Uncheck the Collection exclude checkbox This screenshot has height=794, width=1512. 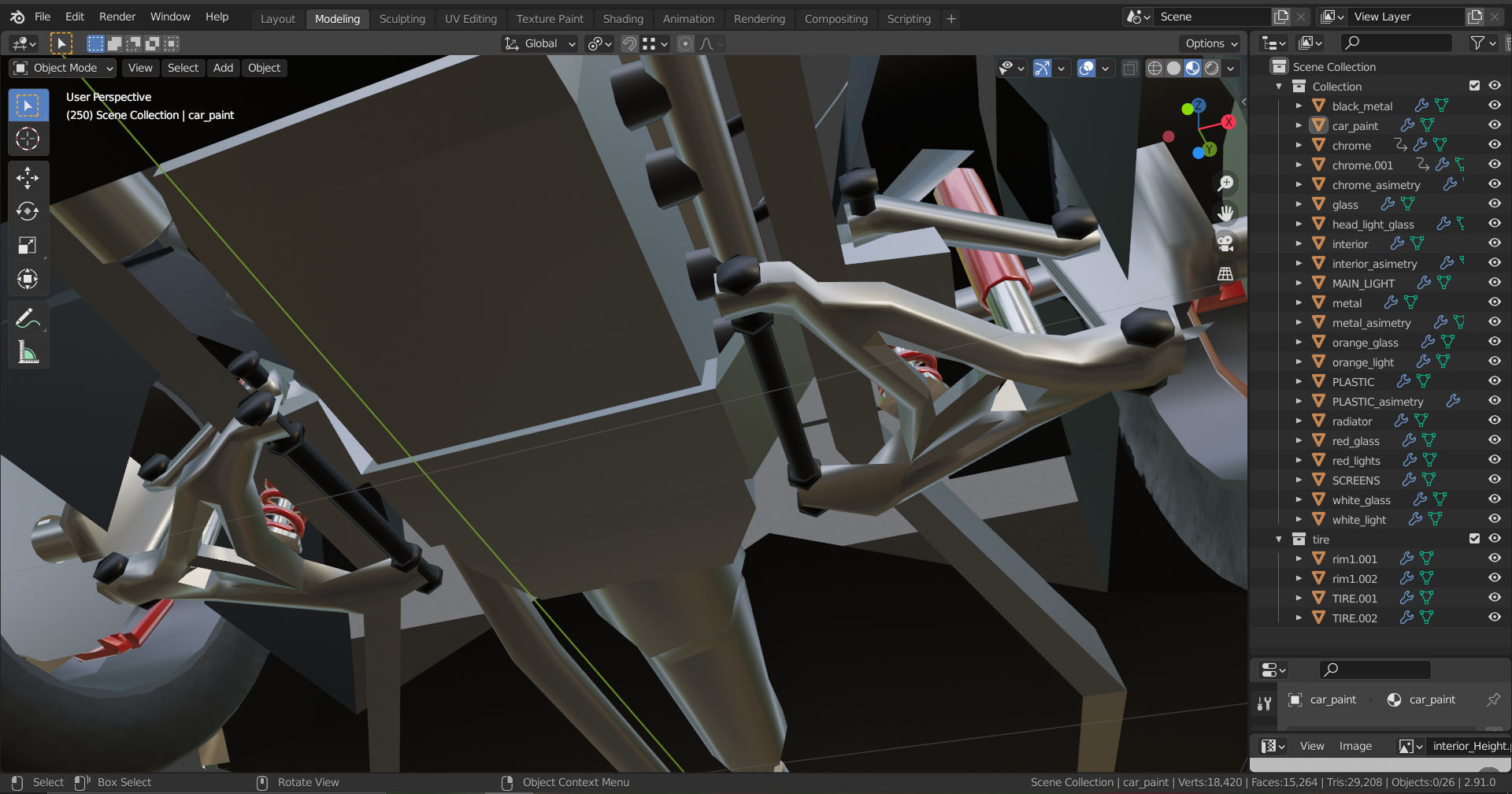pos(1474,86)
